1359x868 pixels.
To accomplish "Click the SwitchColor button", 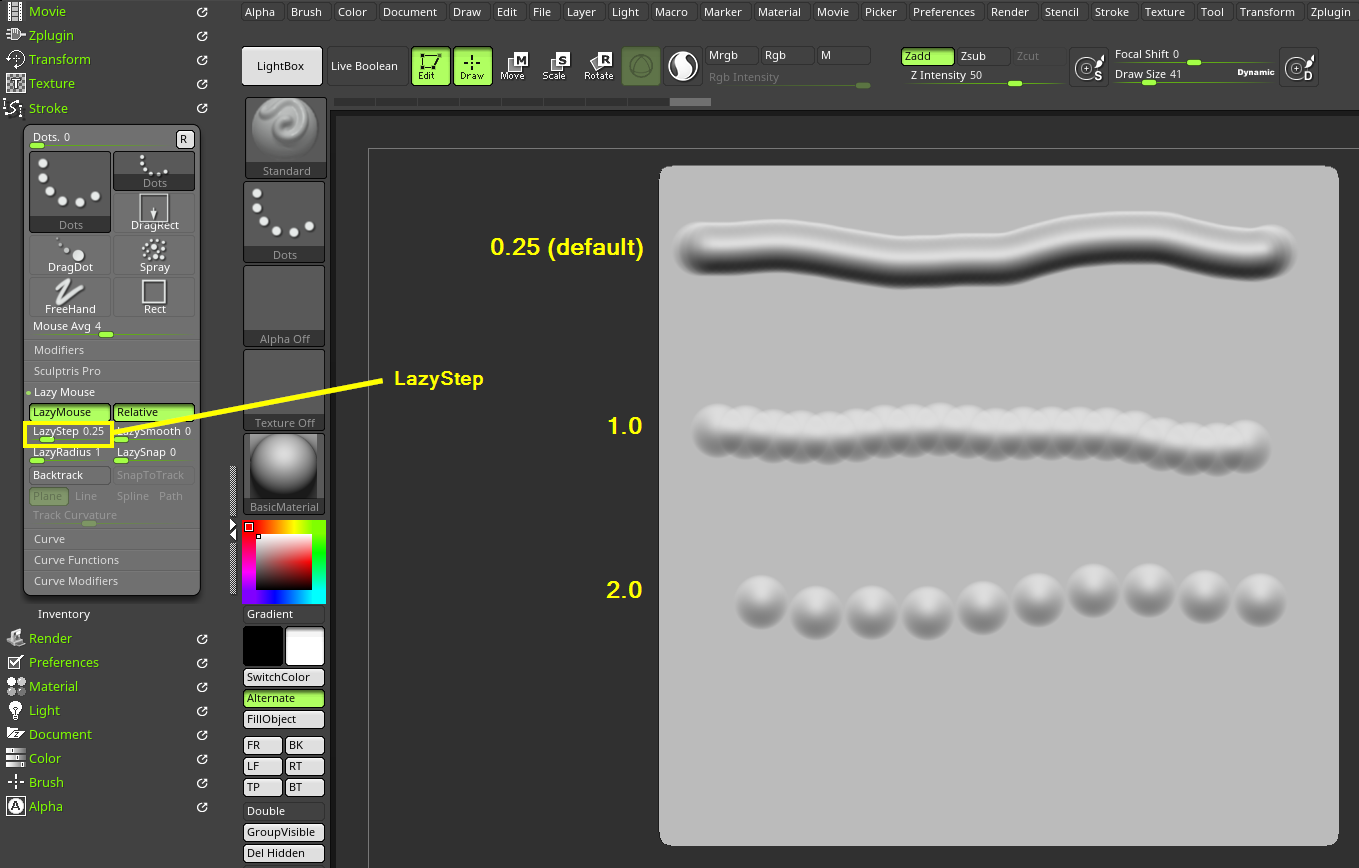I will point(285,677).
